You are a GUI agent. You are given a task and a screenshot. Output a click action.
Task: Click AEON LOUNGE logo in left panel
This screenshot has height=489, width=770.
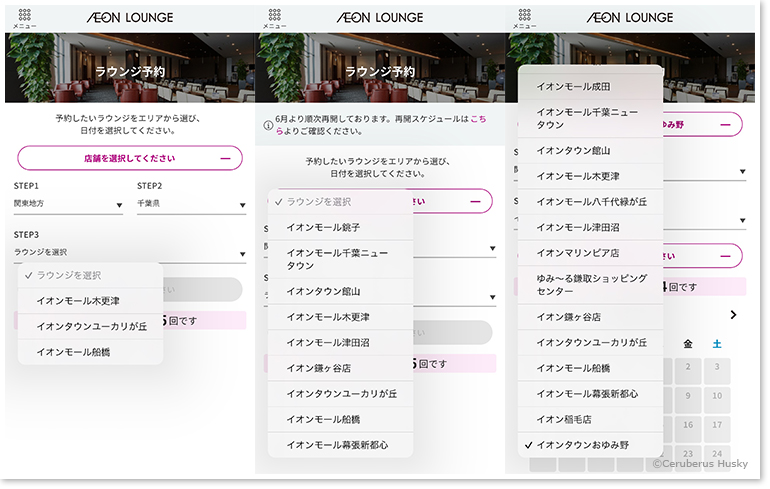pos(130,18)
